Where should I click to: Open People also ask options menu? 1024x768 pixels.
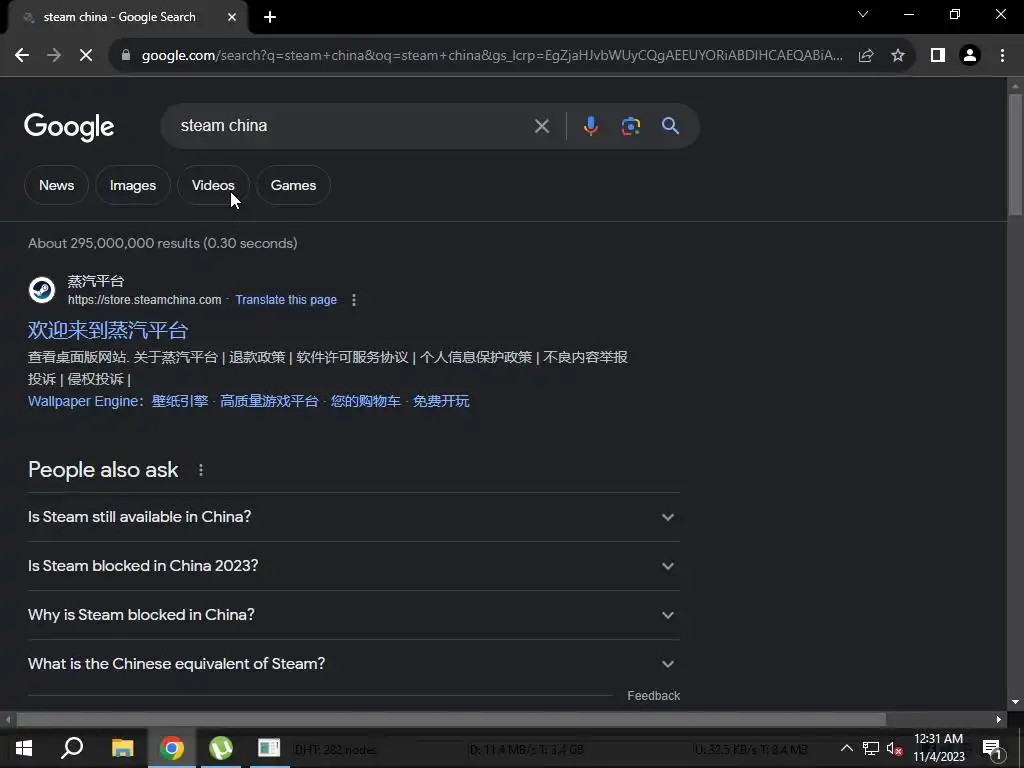[201, 470]
